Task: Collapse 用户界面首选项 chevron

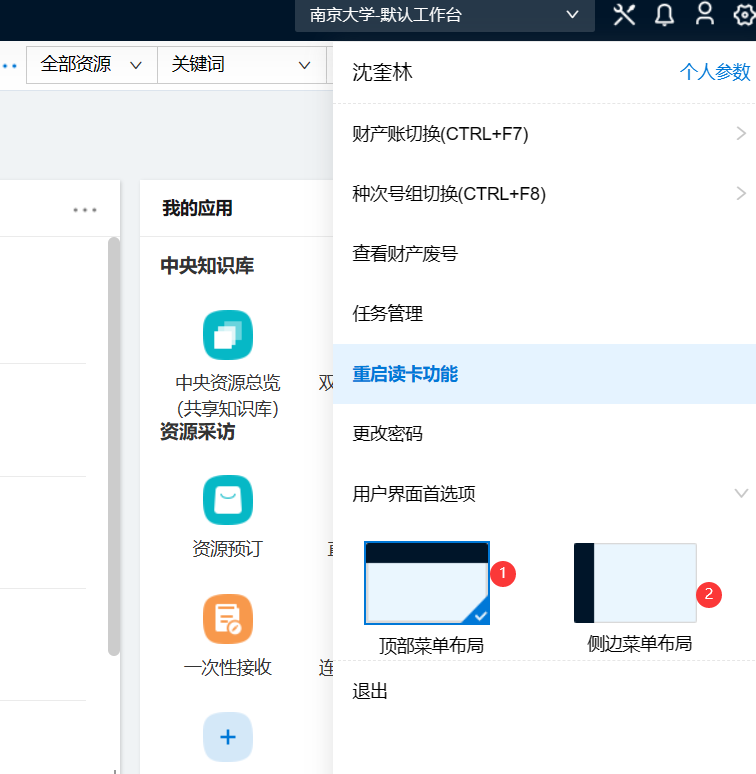Action: [741, 493]
